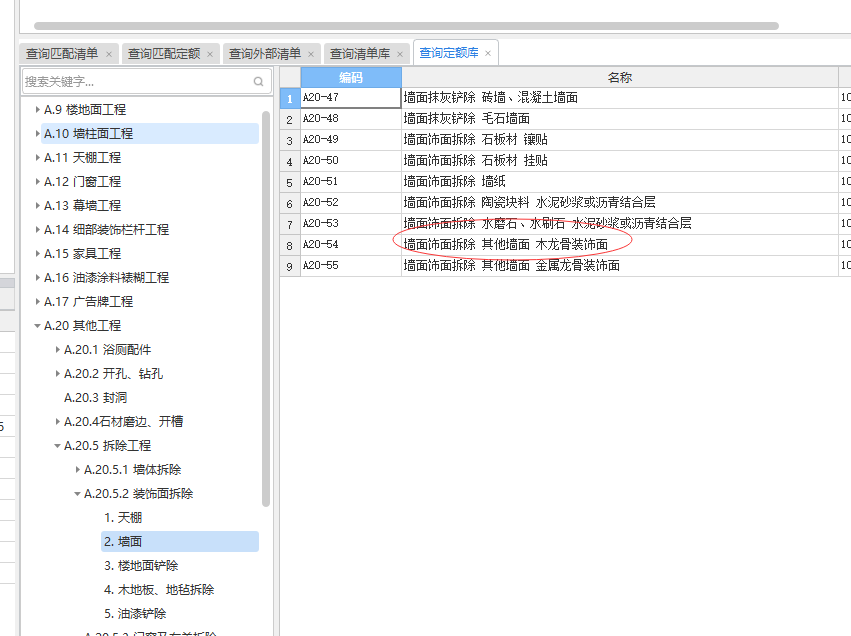This screenshot has height=636, width=851.
Task: Select 墙面抹灰铲除 毛石墙面 row
Action: (620, 118)
